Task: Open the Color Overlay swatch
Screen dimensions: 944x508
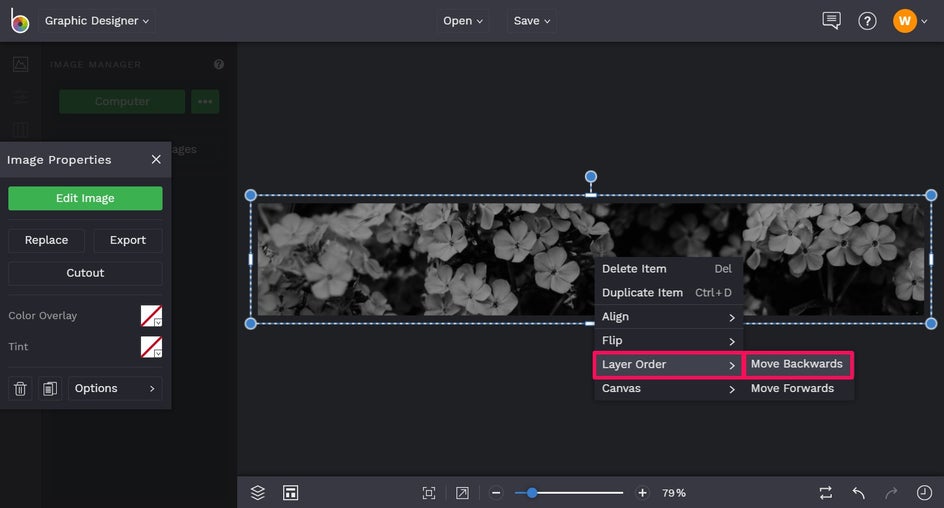Action: tap(151, 316)
